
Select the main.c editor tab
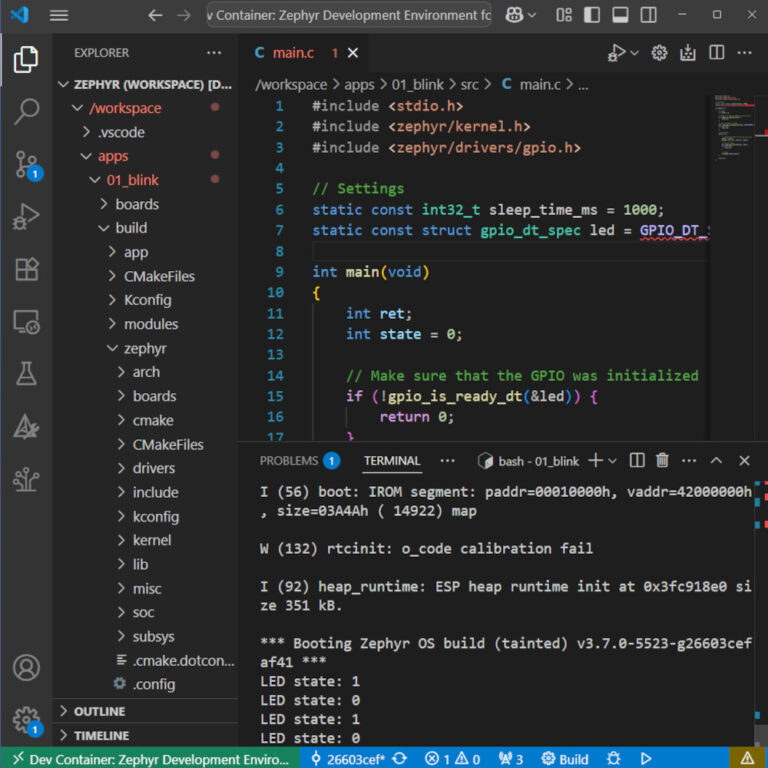[x=293, y=53]
